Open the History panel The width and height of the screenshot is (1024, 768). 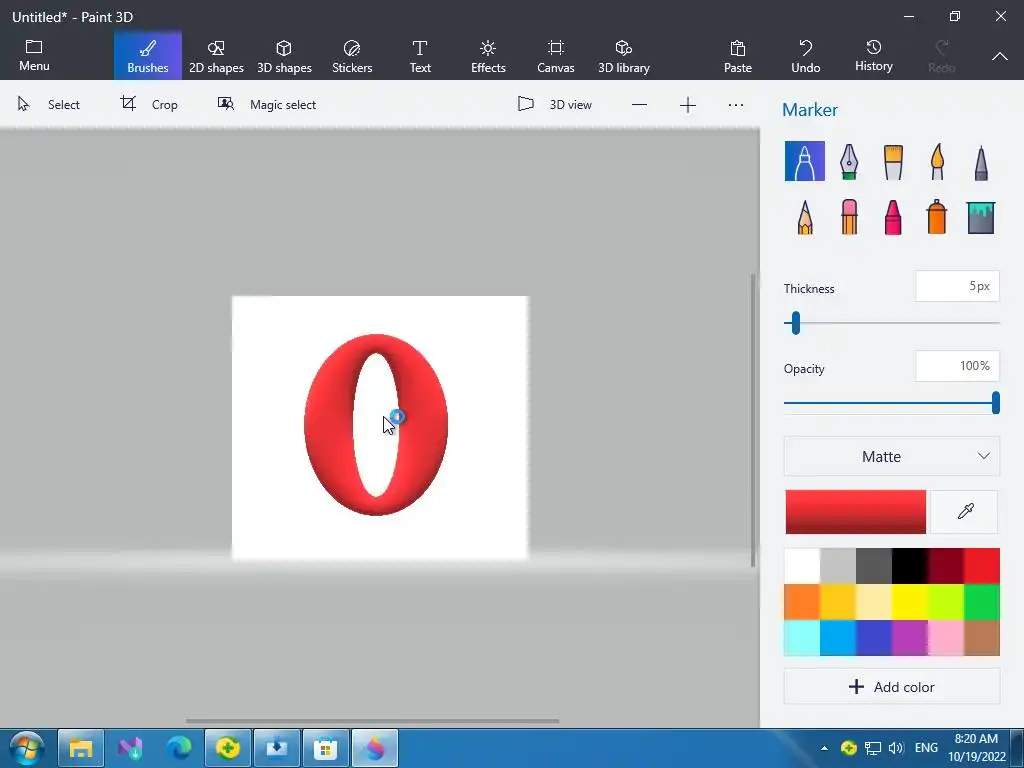(873, 56)
